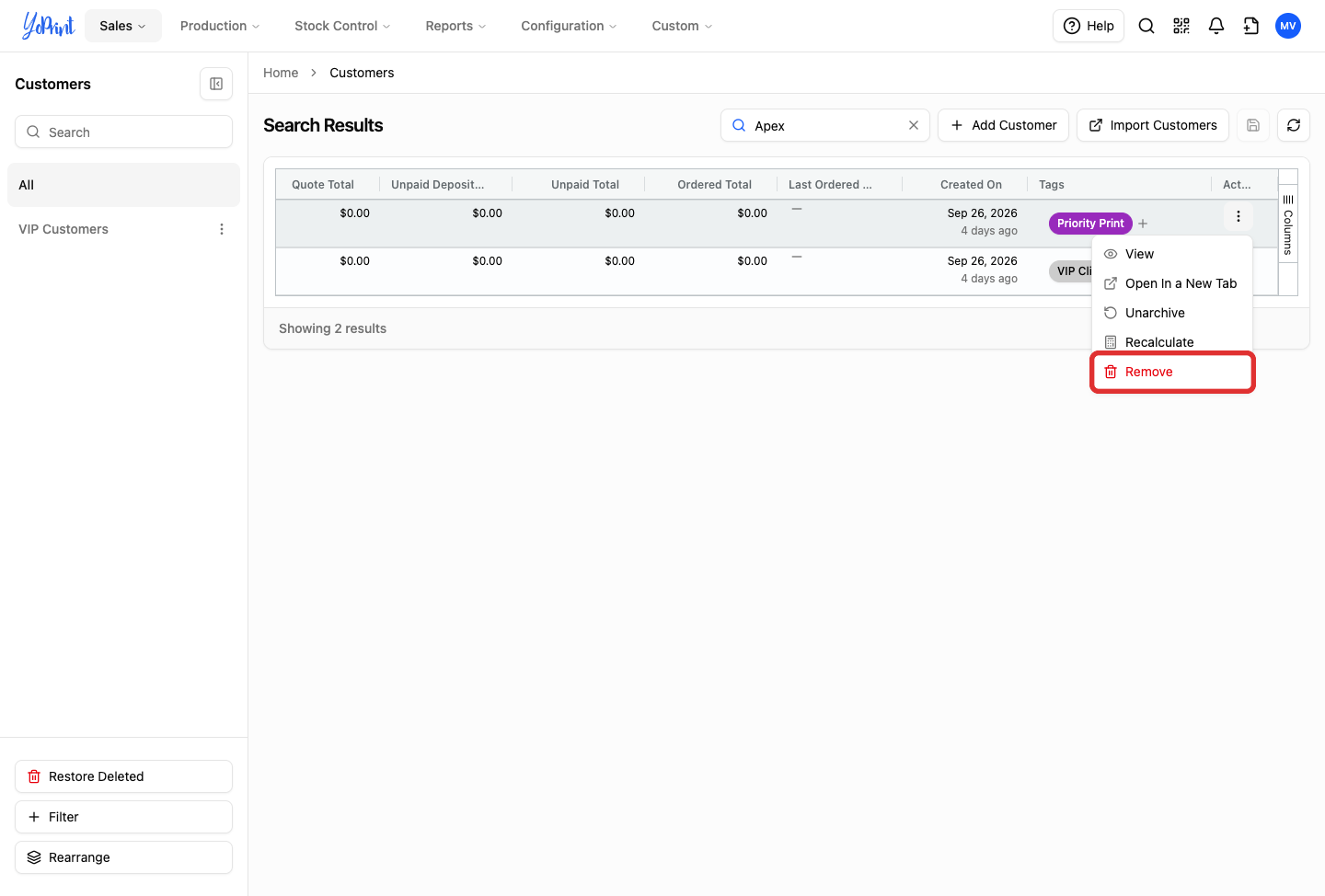Choose Unarchive in the context menu
The image size is (1325, 896).
(1172, 313)
